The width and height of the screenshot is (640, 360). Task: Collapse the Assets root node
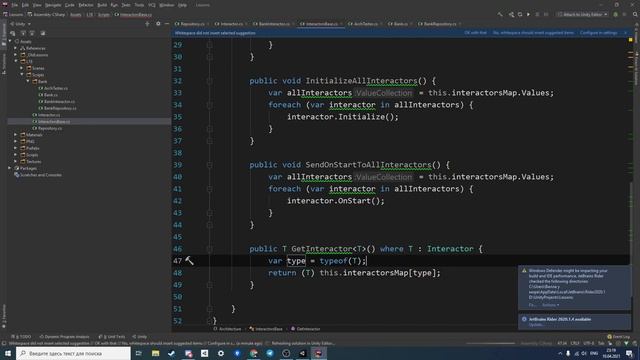[10, 41]
